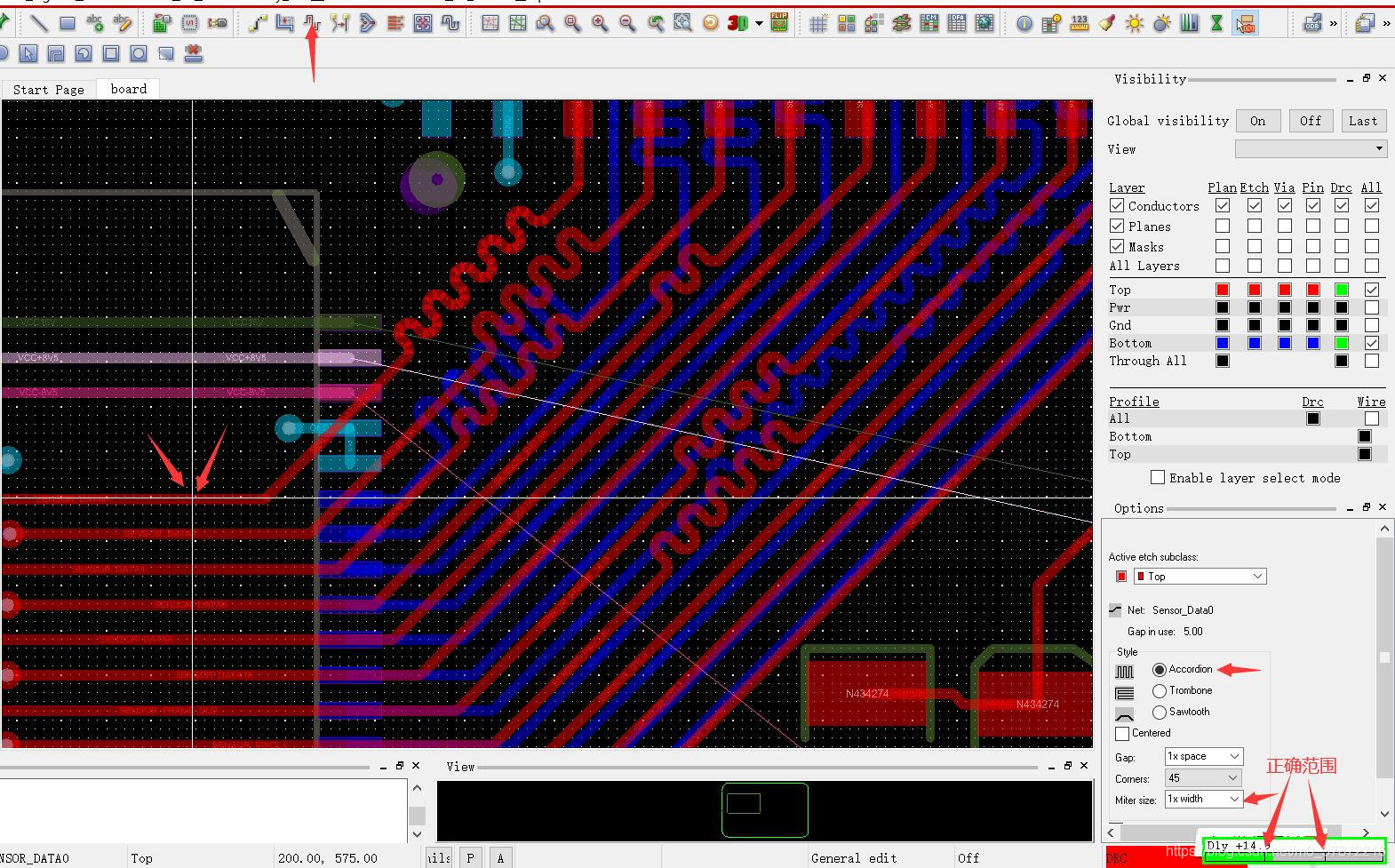The image size is (1395, 868).
Task: Click 'General edit' mode in status bar
Action: click(855, 858)
